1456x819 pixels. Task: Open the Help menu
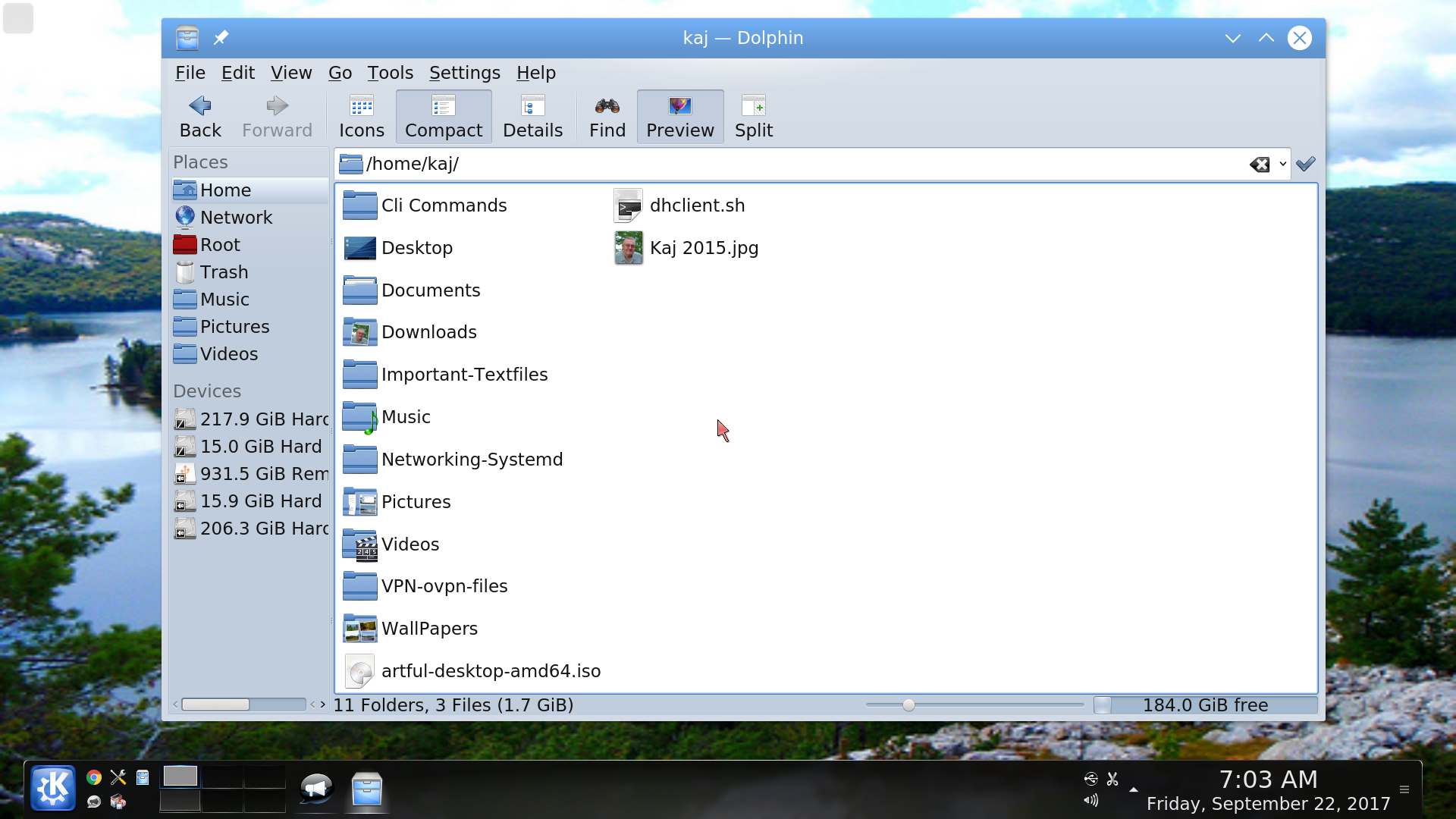pos(535,73)
